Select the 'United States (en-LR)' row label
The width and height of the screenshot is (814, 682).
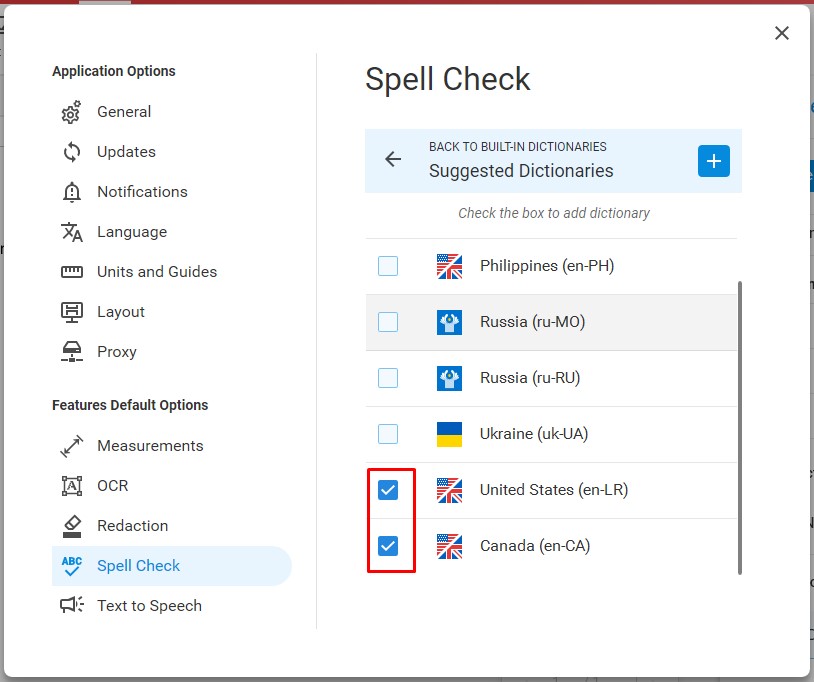[x=554, y=490]
